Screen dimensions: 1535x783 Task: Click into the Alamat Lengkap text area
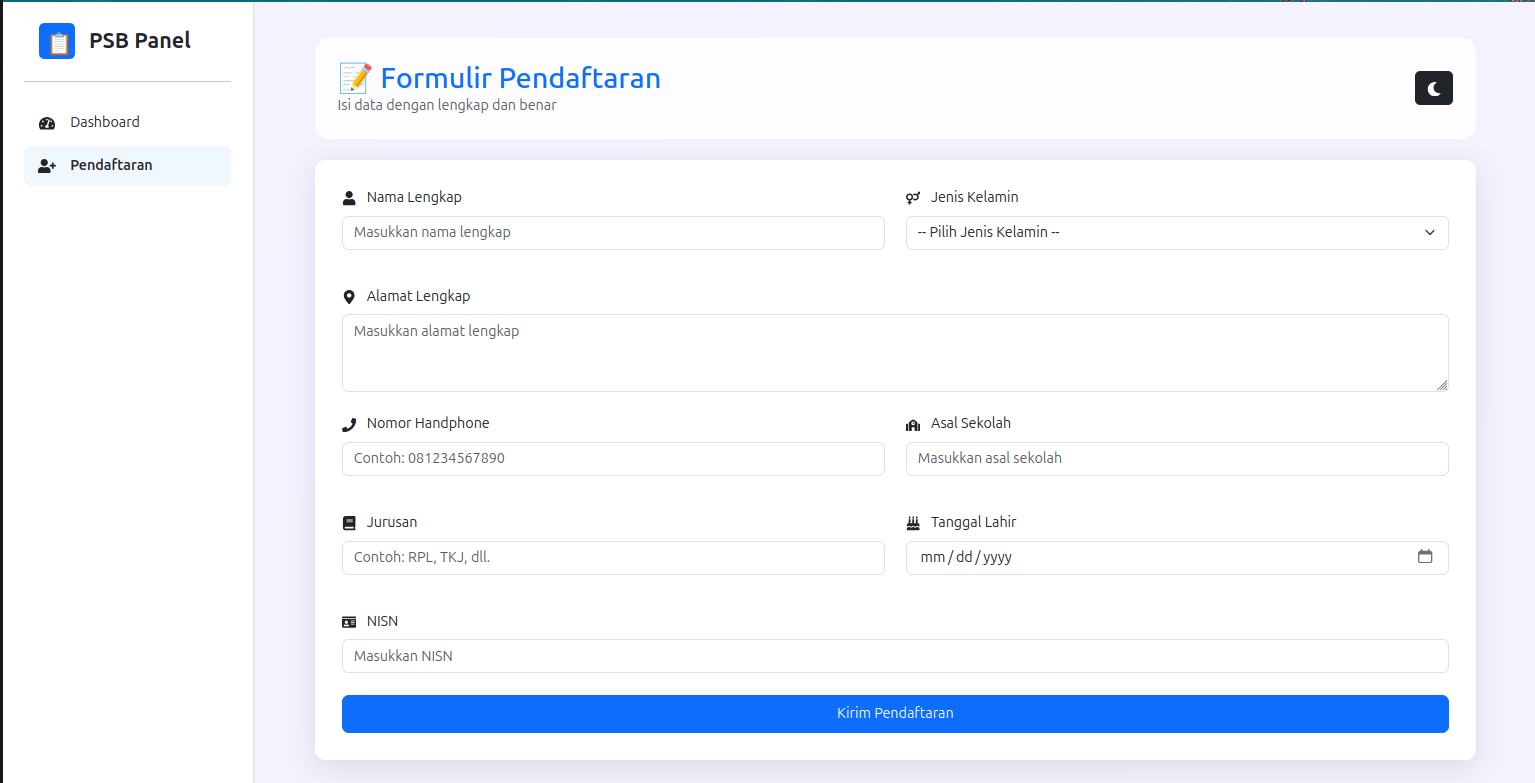(x=894, y=352)
